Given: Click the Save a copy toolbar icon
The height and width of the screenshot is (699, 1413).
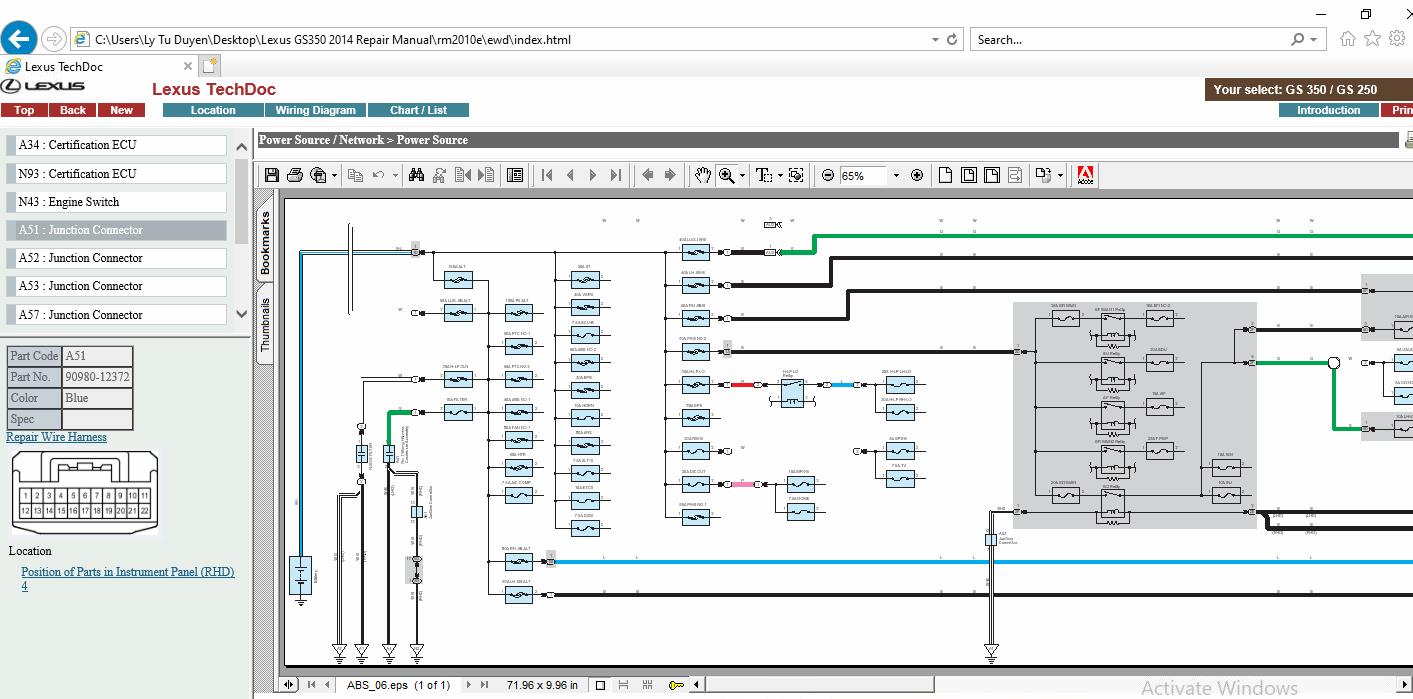Looking at the screenshot, I should click(x=271, y=175).
